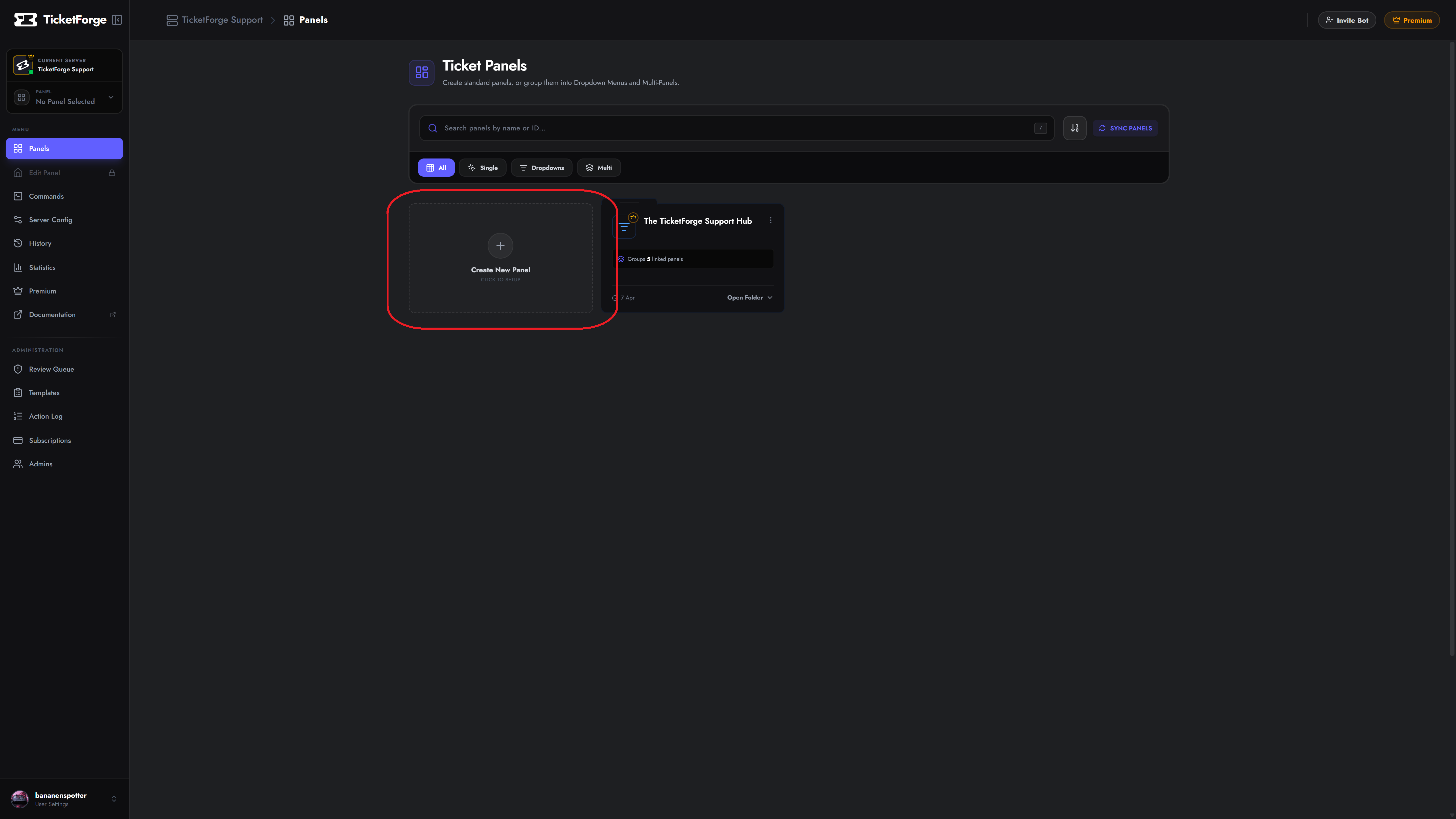Select the Dropdowns filter tab

541,168
